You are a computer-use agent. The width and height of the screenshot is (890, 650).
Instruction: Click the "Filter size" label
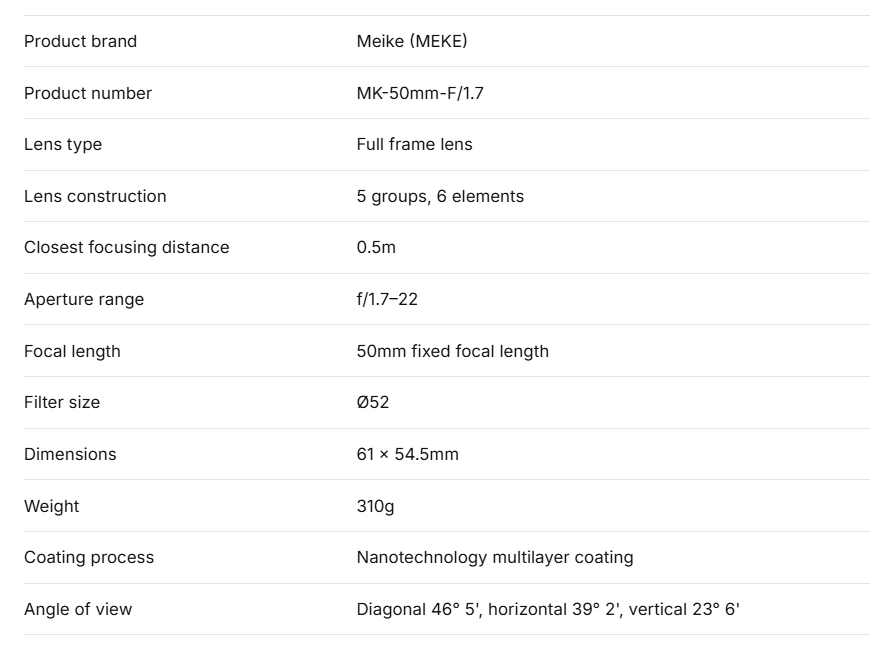click(x=62, y=402)
